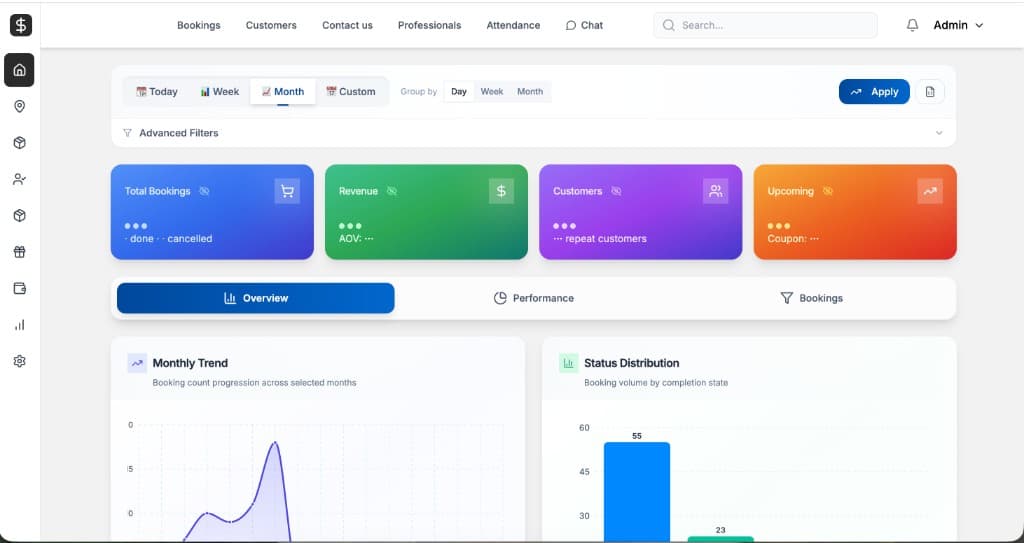Focus the Search input field
The height and width of the screenshot is (543, 1024).
tap(765, 25)
